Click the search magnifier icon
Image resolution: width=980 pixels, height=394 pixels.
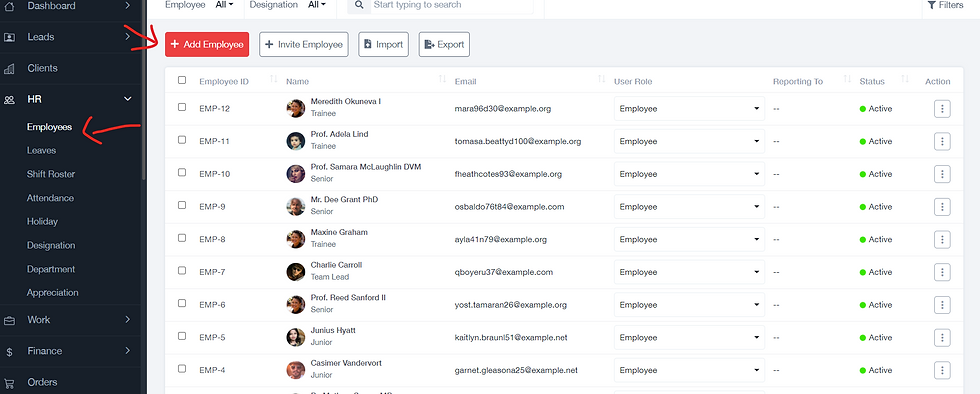(359, 5)
